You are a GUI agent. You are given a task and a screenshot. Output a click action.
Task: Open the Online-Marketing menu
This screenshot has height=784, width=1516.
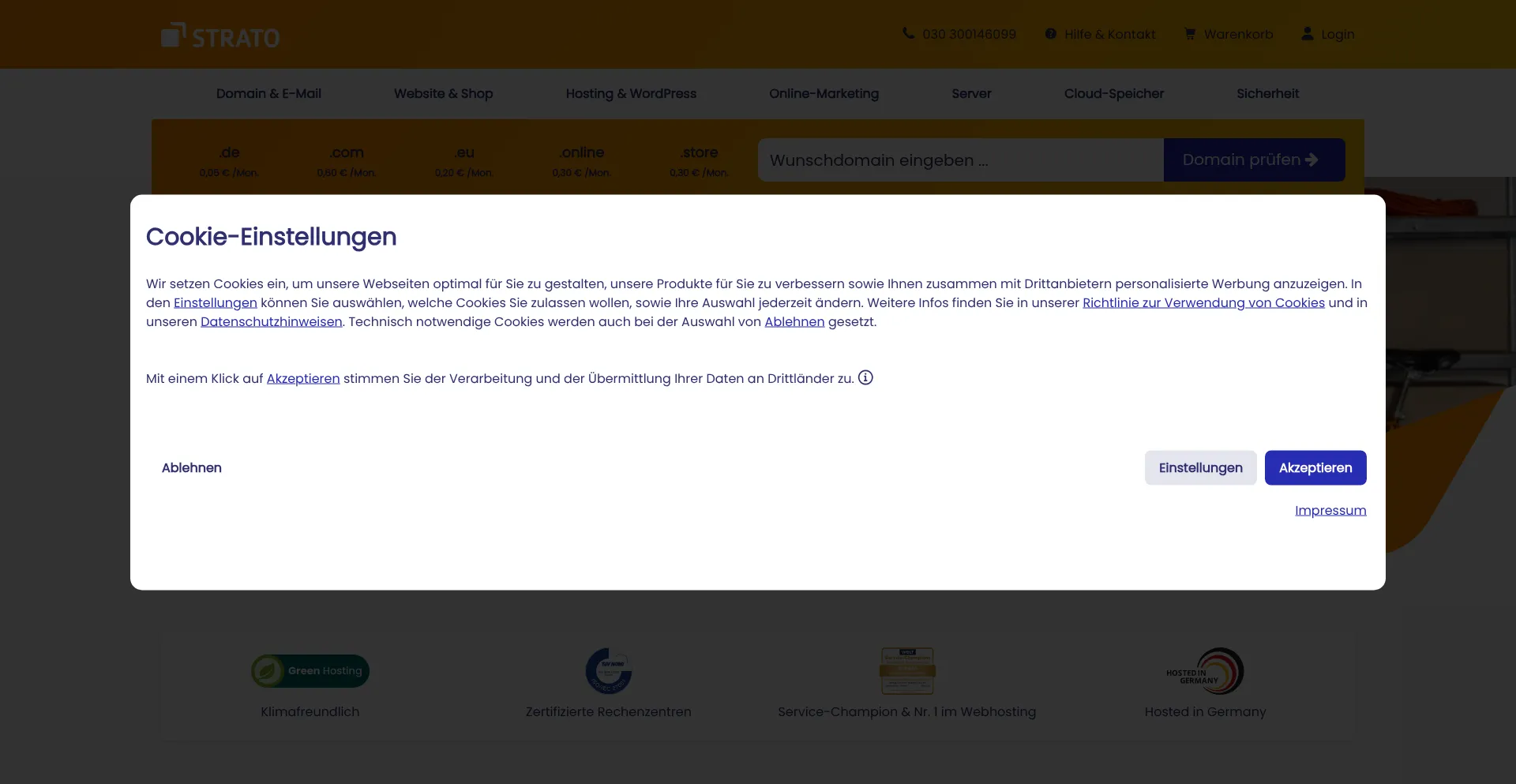(x=824, y=94)
